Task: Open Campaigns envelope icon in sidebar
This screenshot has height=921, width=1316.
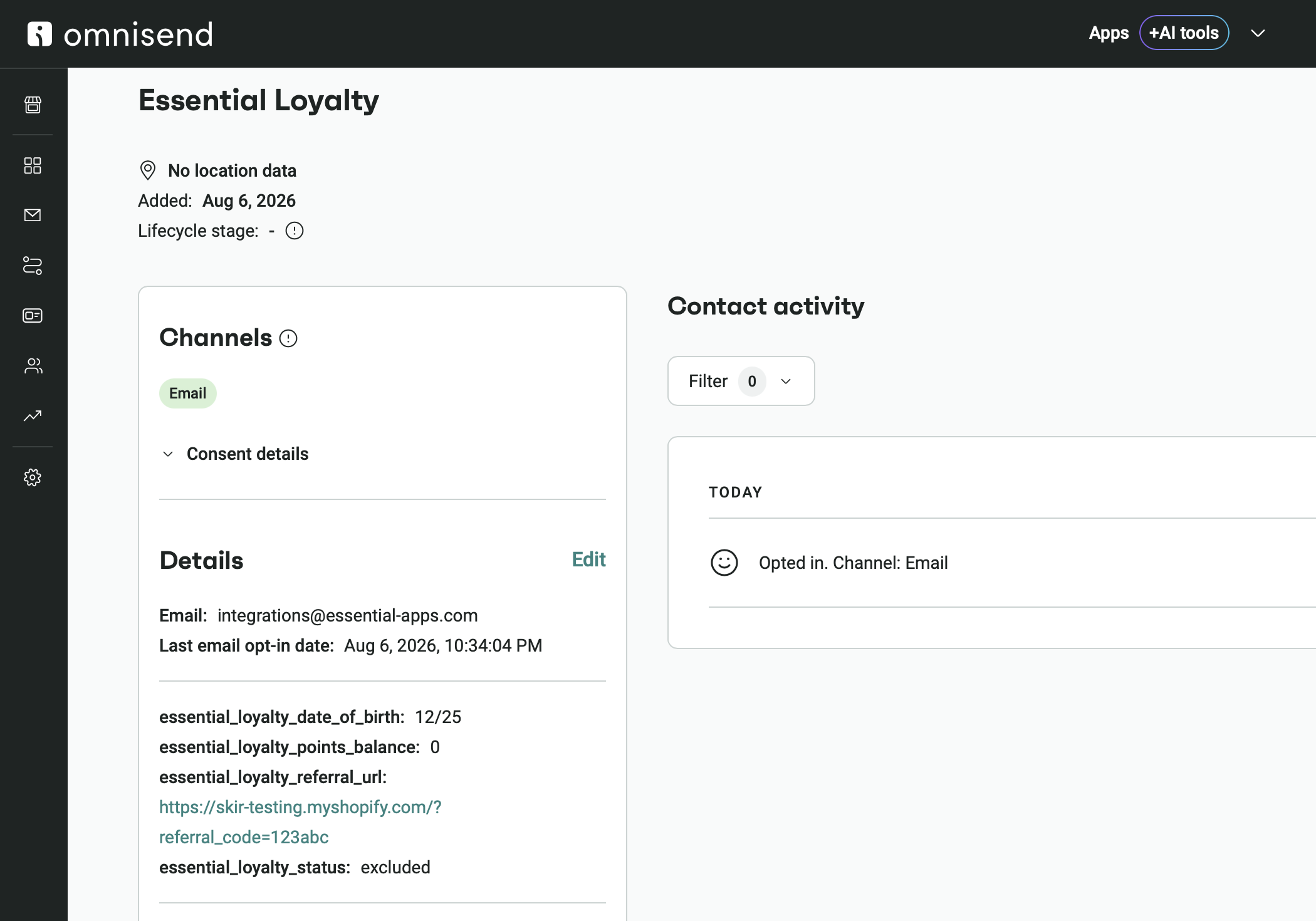Action: pos(33,215)
